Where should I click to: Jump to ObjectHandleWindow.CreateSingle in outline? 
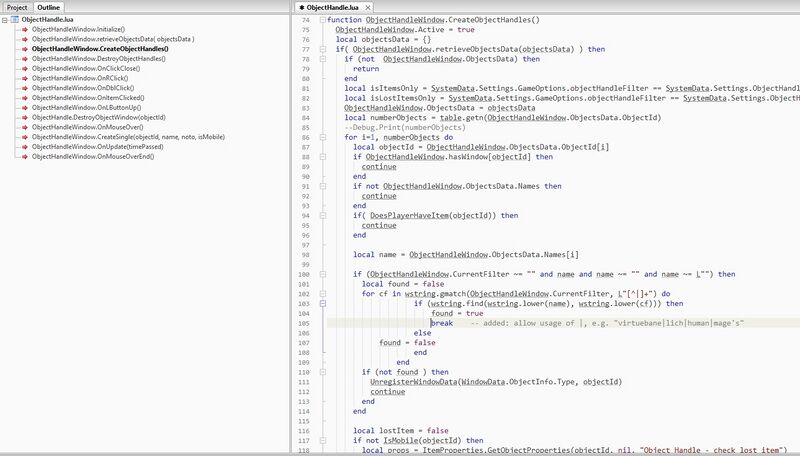click(128, 137)
